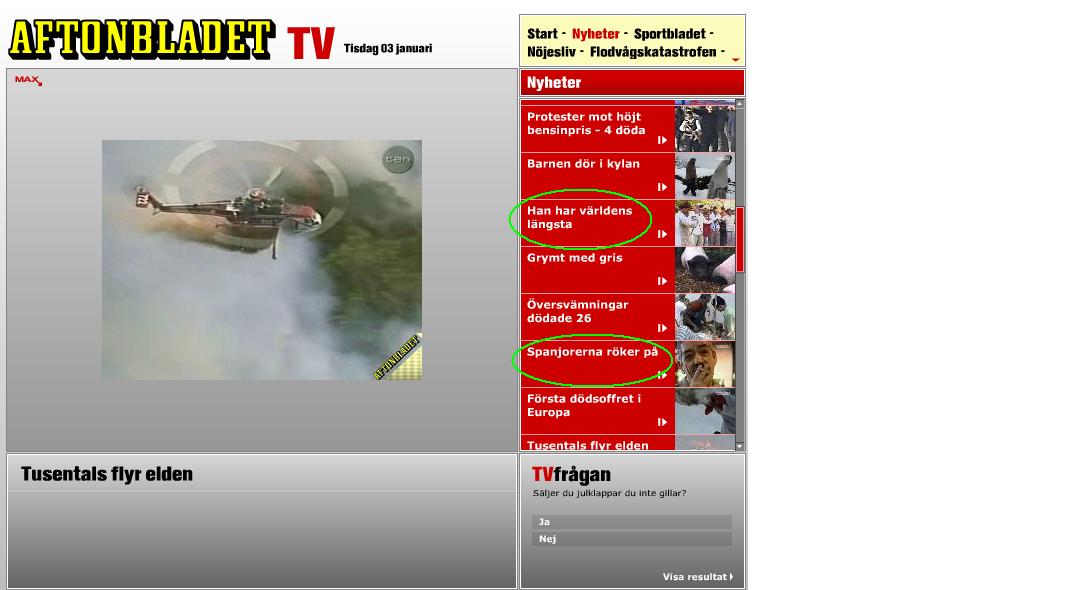Play icon on 'Han har världens längsta' item
The width and height of the screenshot is (1088, 590).
[x=662, y=235]
